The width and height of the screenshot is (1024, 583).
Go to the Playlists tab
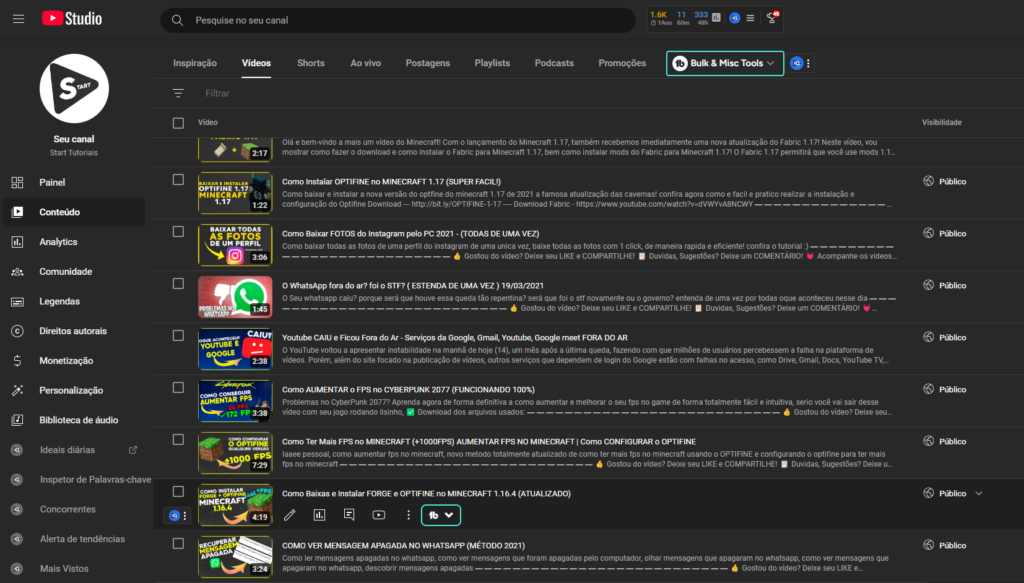click(492, 63)
